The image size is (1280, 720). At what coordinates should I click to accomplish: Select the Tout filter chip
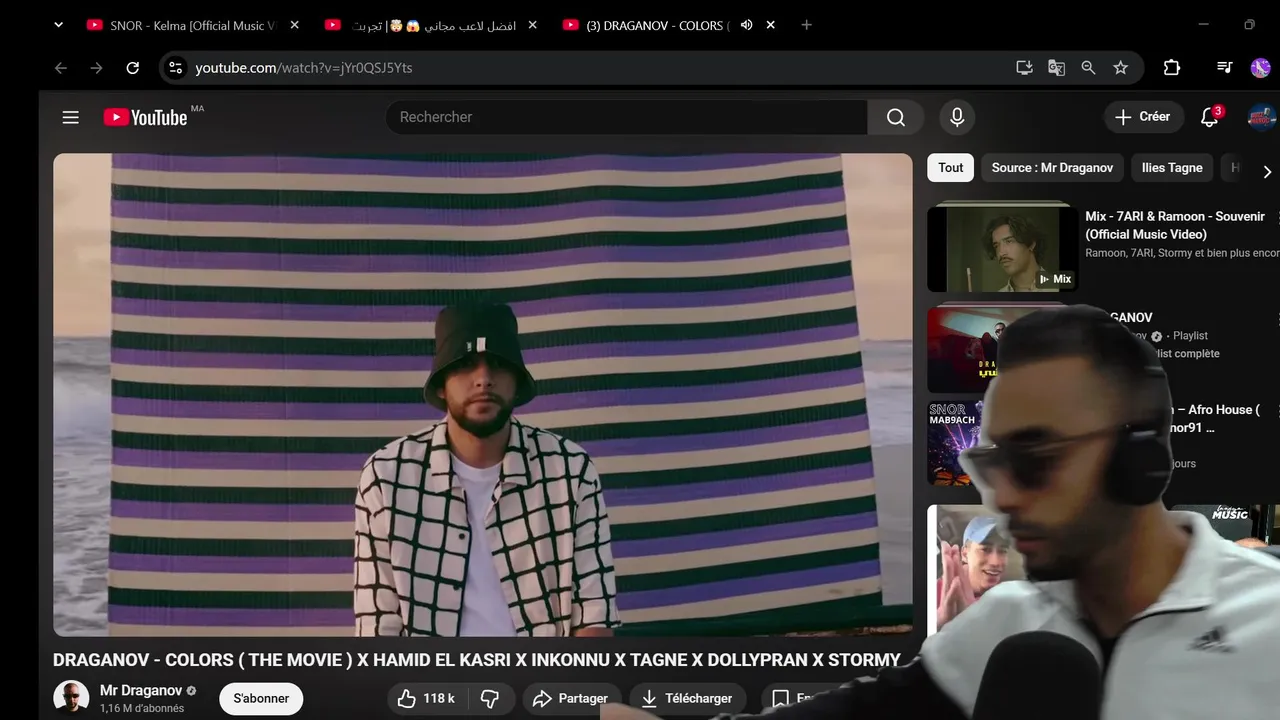[951, 168]
